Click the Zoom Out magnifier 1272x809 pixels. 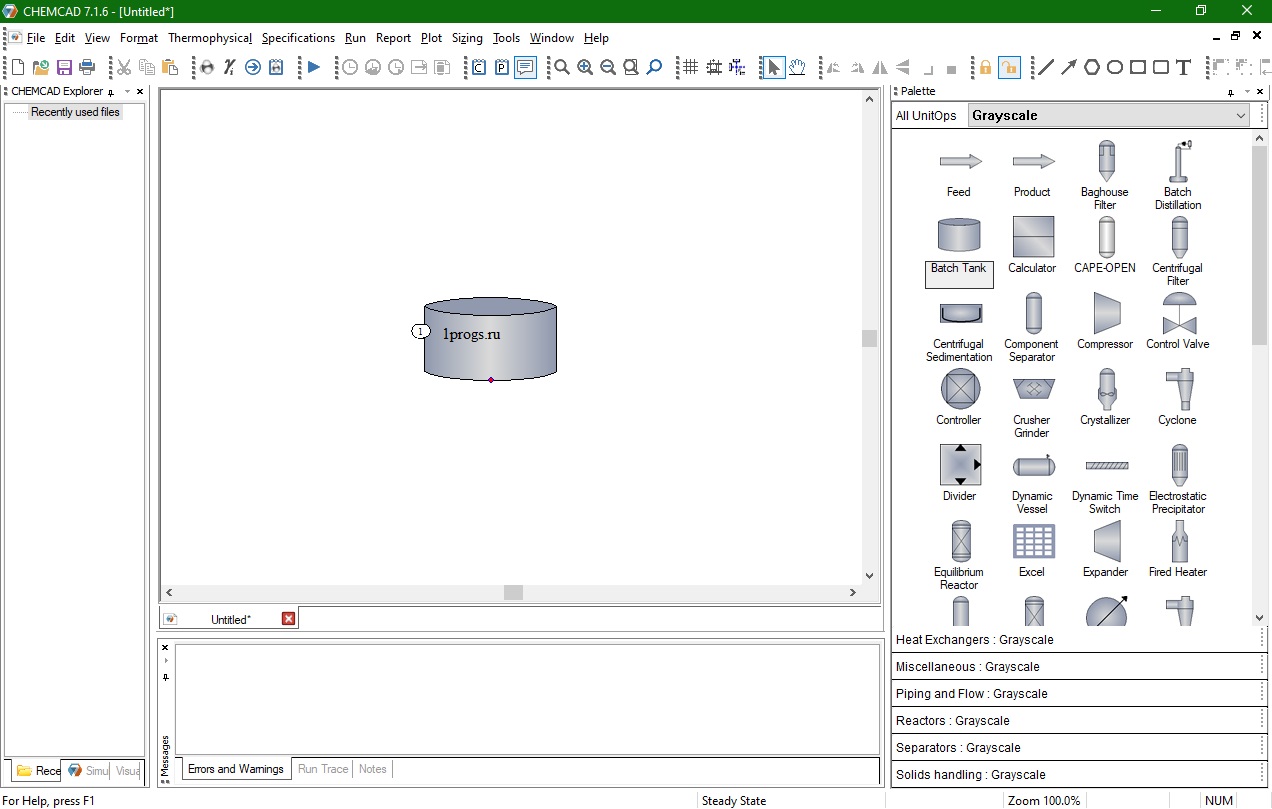[607, 67]
